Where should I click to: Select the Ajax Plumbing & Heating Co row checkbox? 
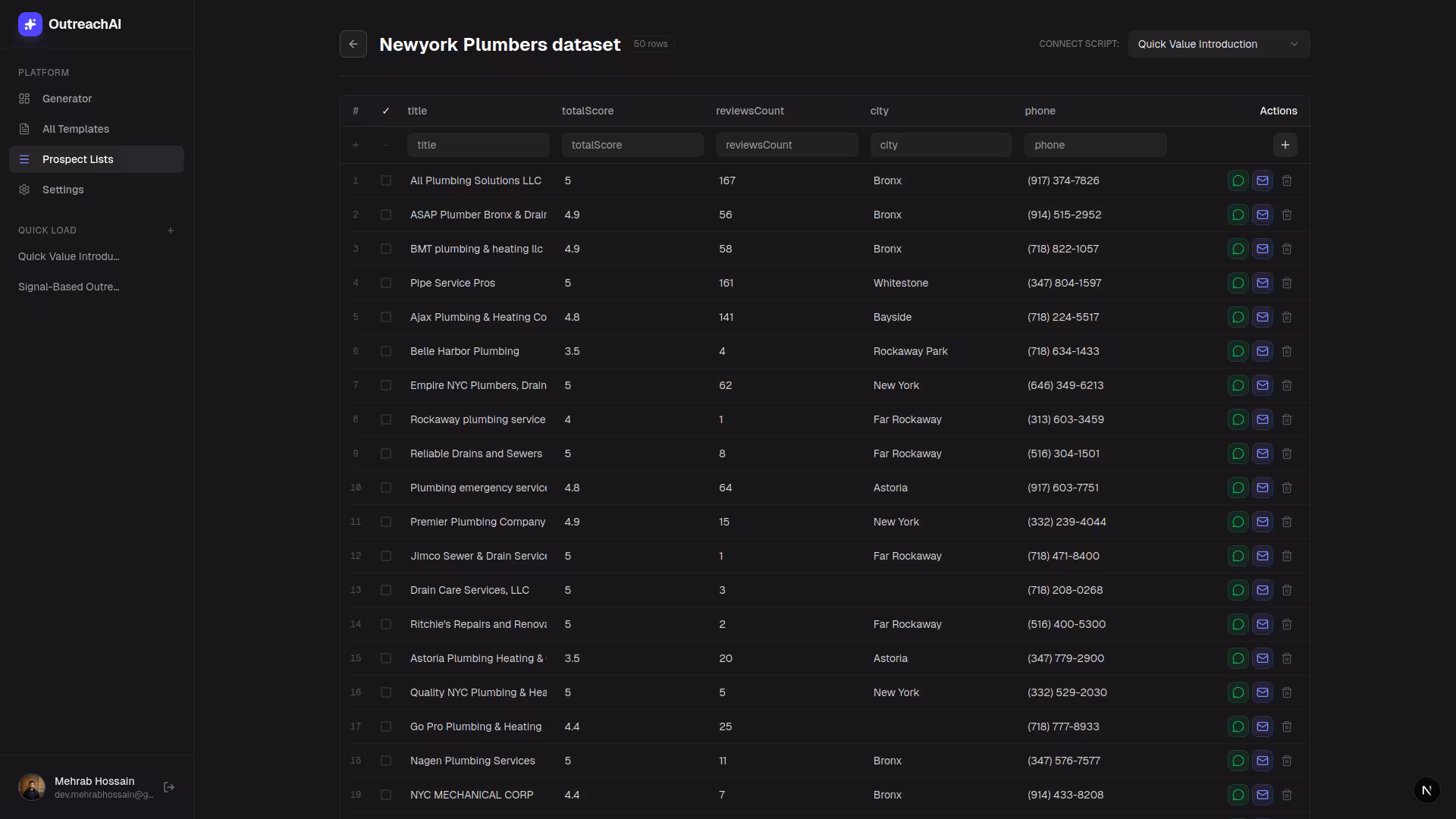click(386, 317)
